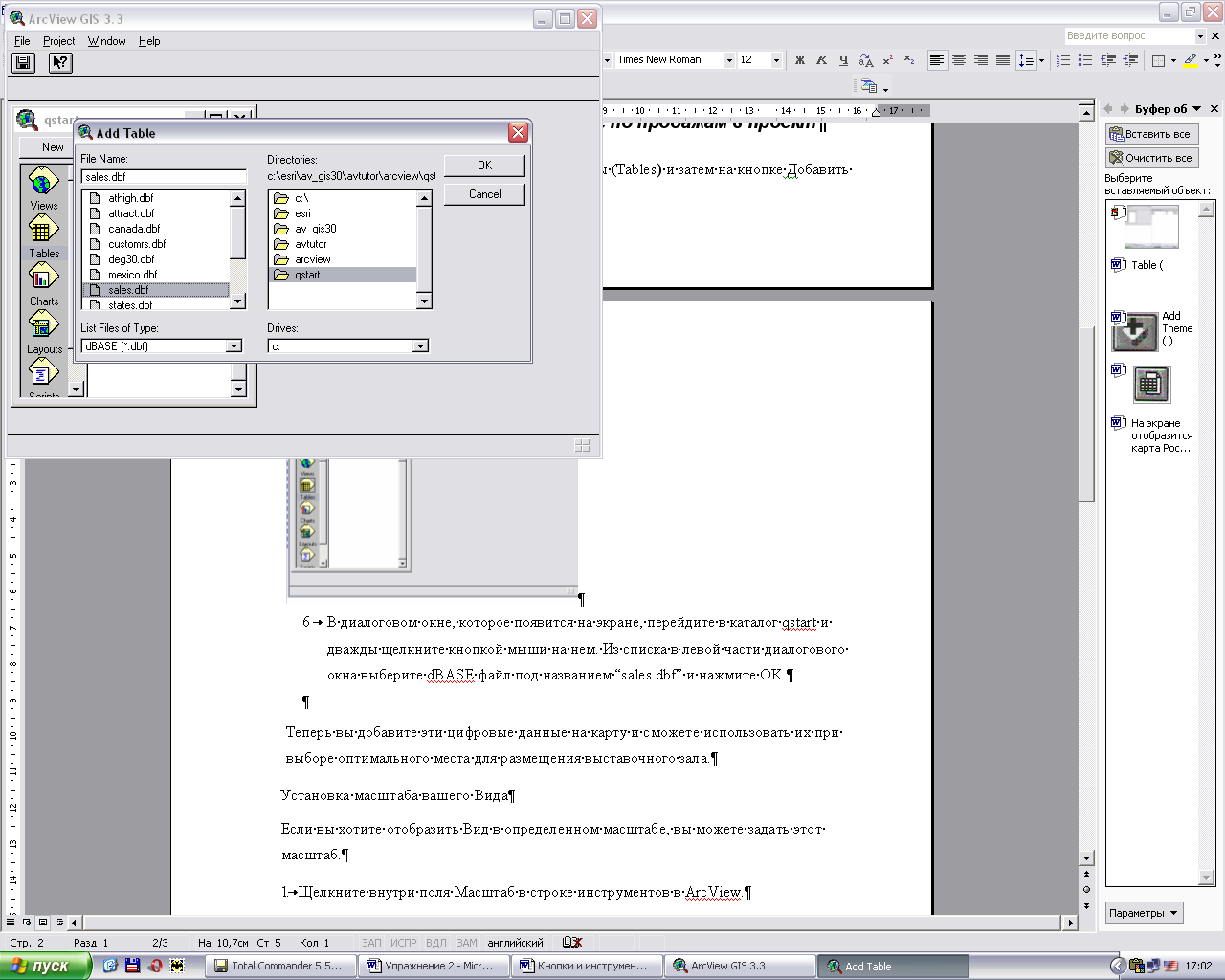Open the Window menu in ArcView
The image size is (1225, 980).
pos(106,41)
